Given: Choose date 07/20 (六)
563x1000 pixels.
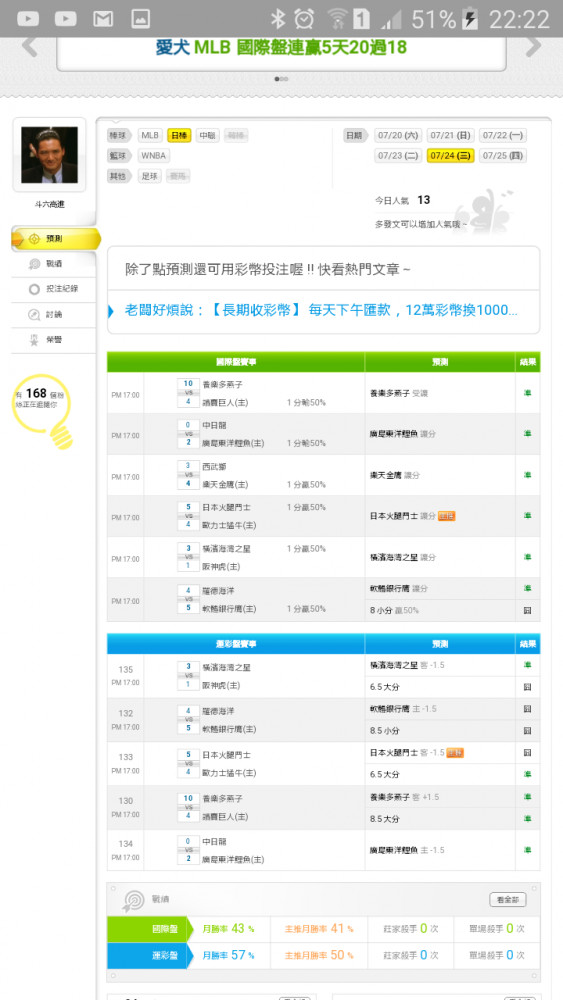Looking at the screenshot, I should (x=398, y=135).
